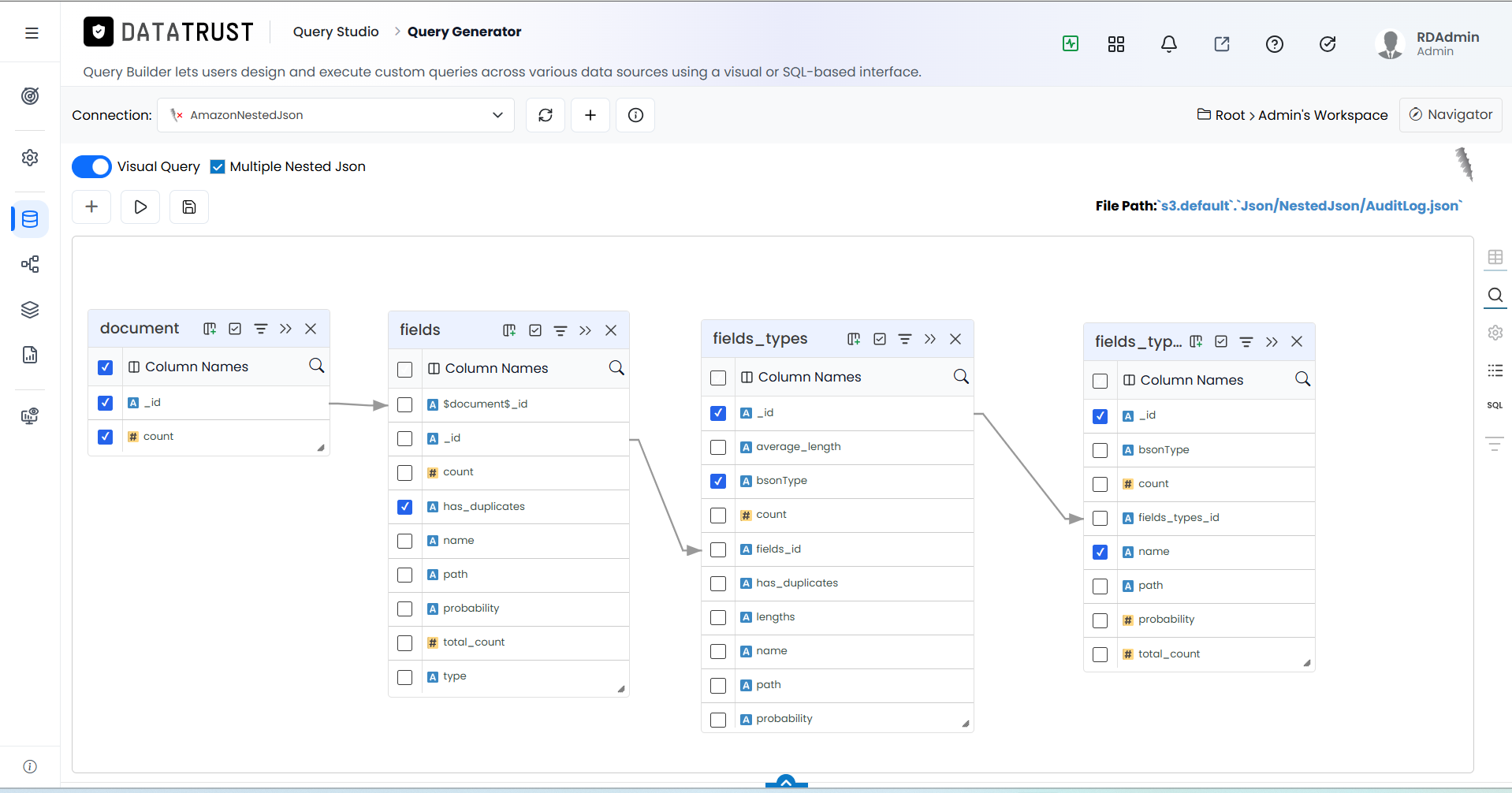Open the Navigator button

[1451, 114]
